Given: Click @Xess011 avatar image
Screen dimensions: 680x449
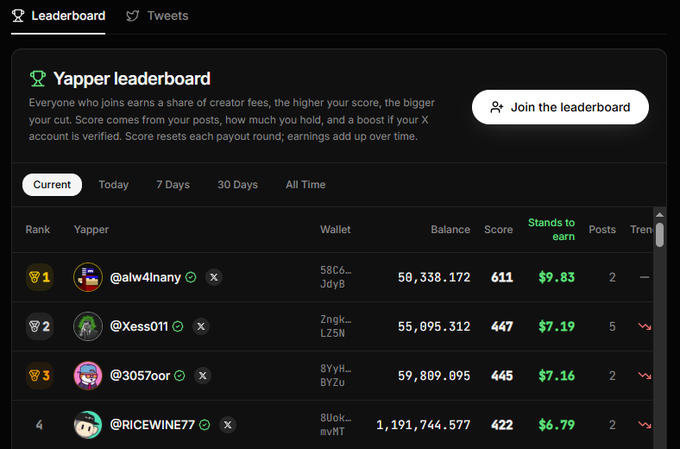Looking at the screenshot, I should (88, 326).
